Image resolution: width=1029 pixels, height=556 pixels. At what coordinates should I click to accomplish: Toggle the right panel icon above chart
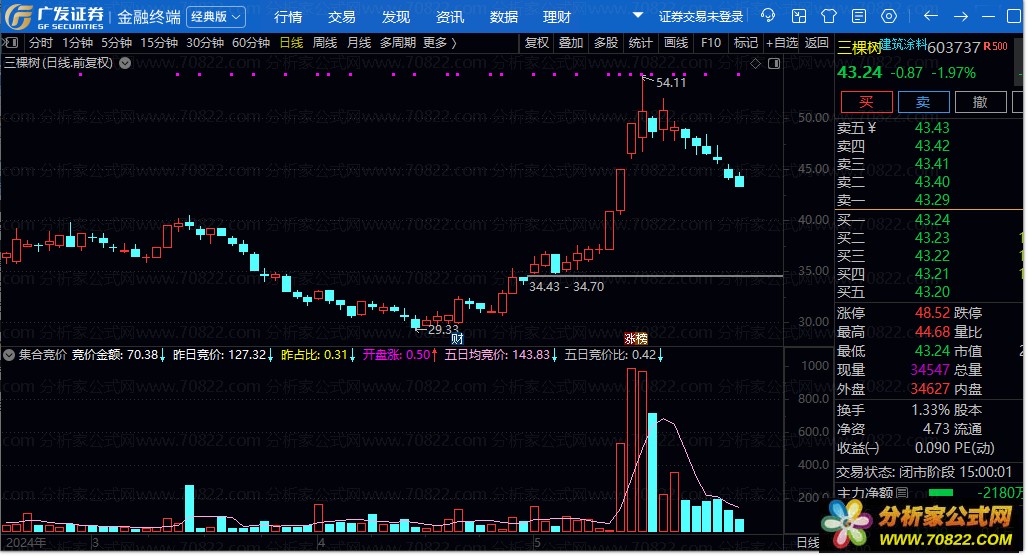(774, 64)
